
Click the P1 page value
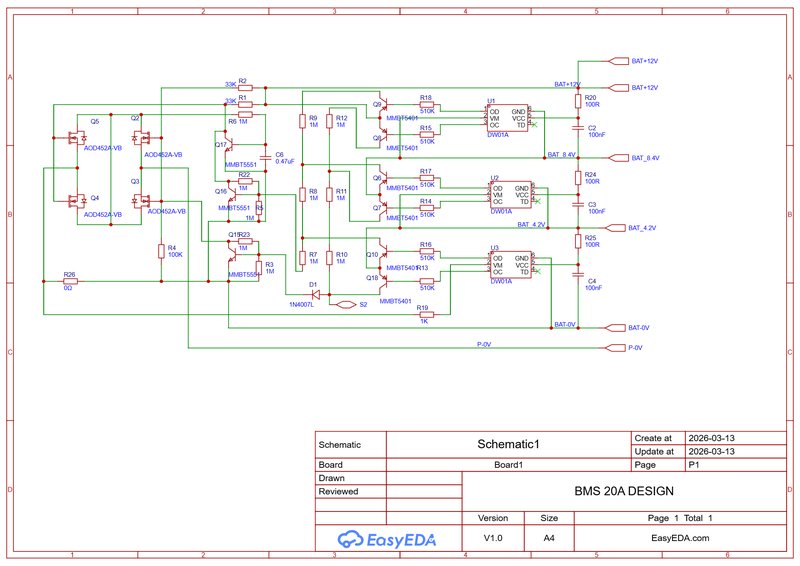[693, 465]
